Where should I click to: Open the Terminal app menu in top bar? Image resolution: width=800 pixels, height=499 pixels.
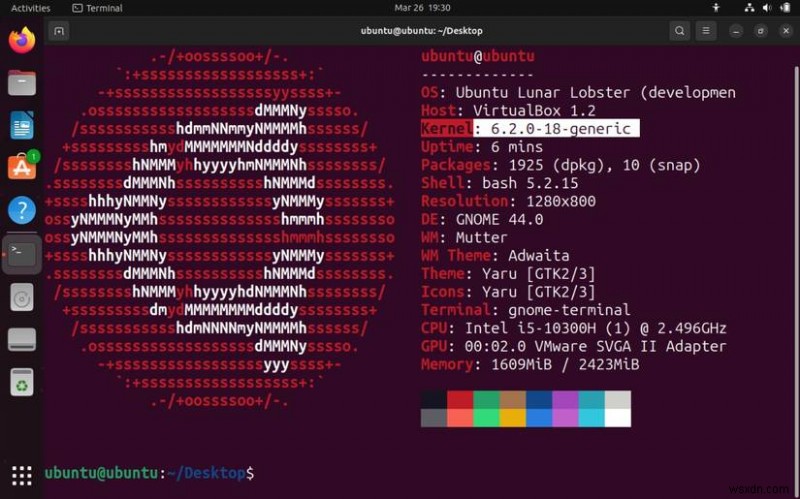click(97, 8)
